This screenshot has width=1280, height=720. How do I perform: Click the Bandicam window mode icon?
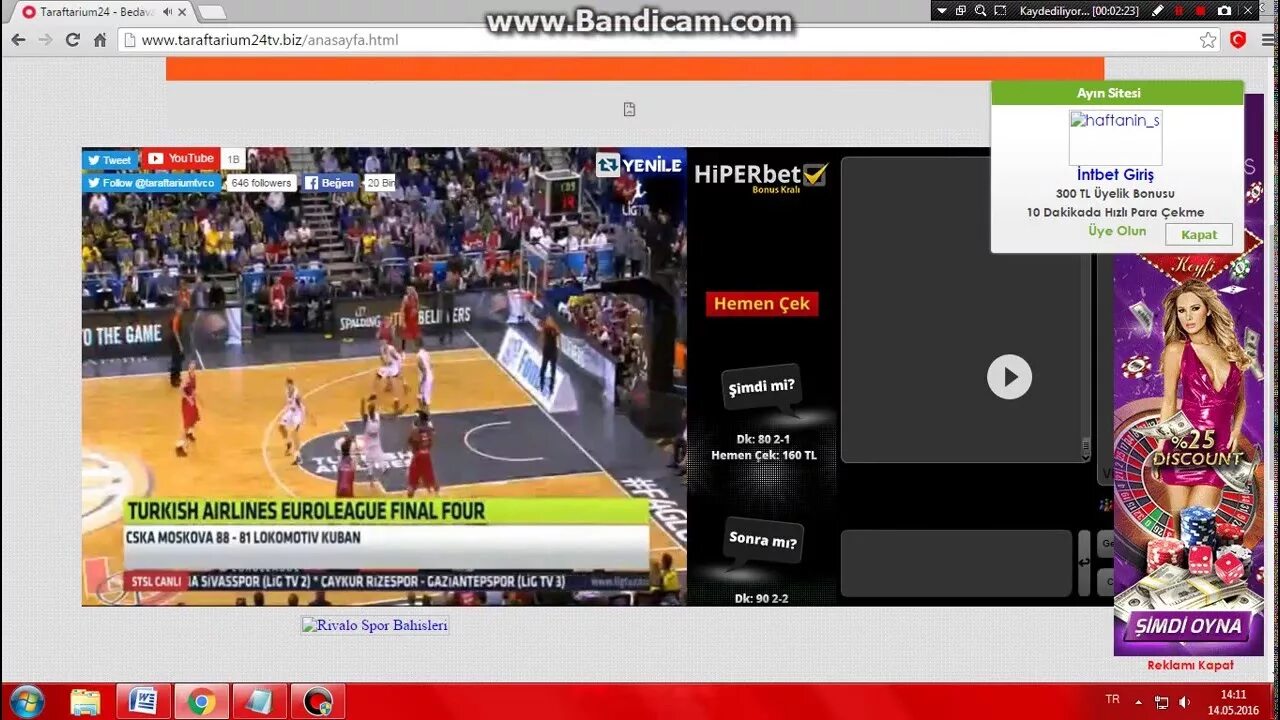(960, 10)
